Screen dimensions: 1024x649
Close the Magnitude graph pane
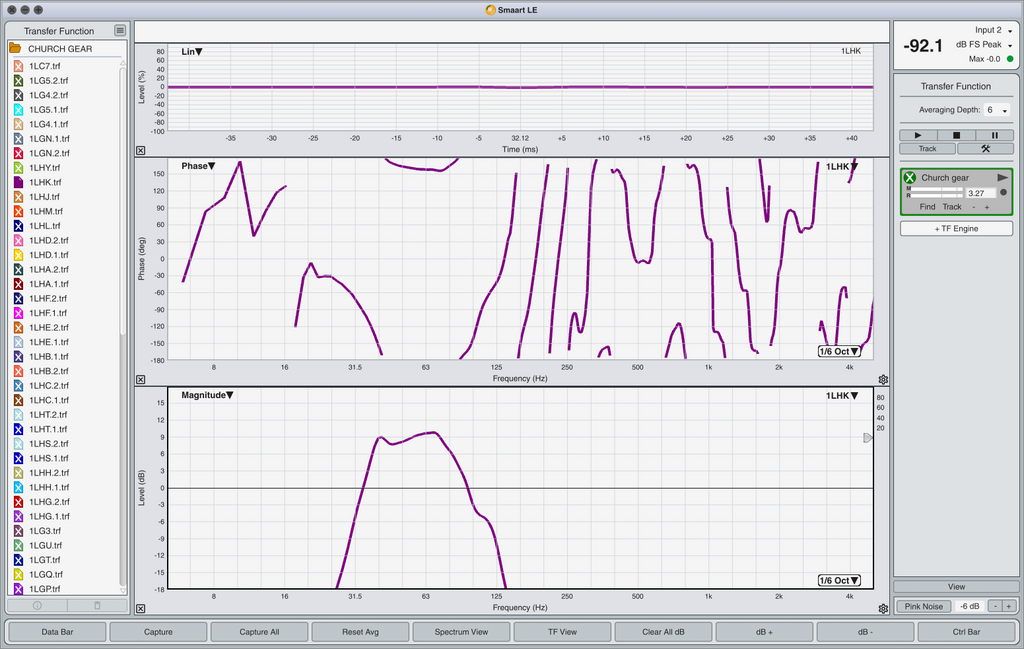tap(140, 609)
